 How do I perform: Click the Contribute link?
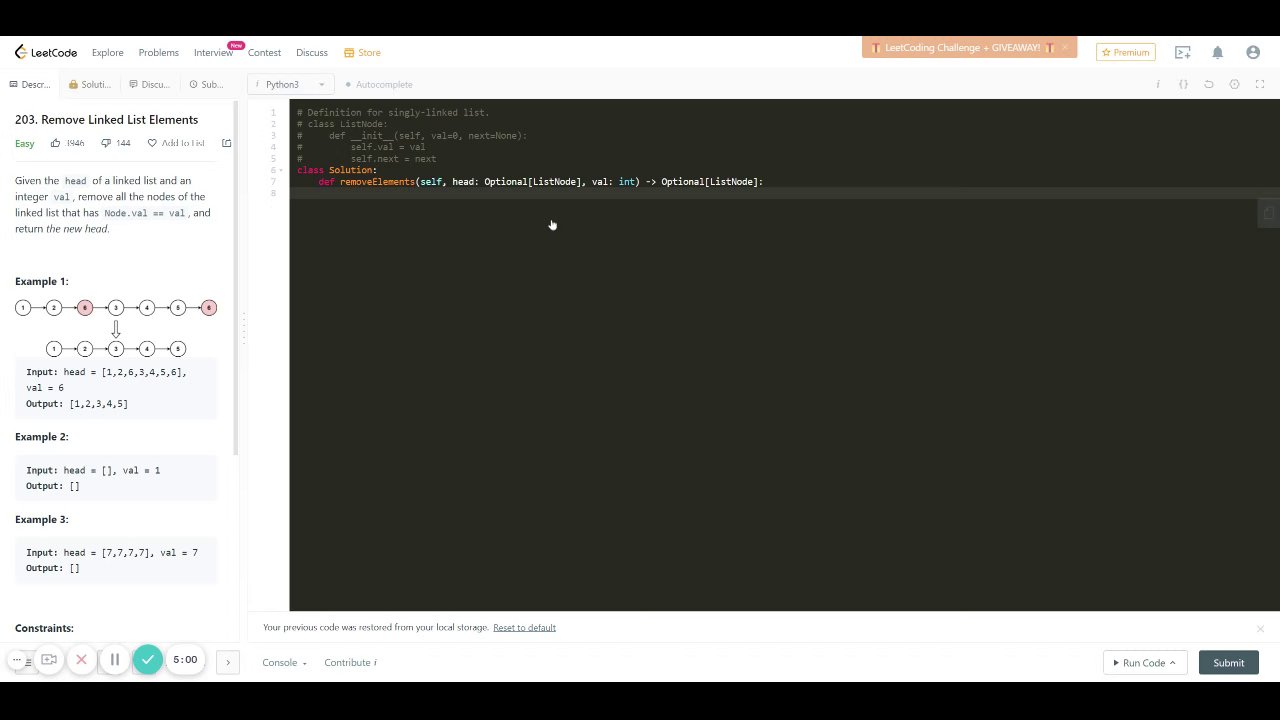pos(350,662)
